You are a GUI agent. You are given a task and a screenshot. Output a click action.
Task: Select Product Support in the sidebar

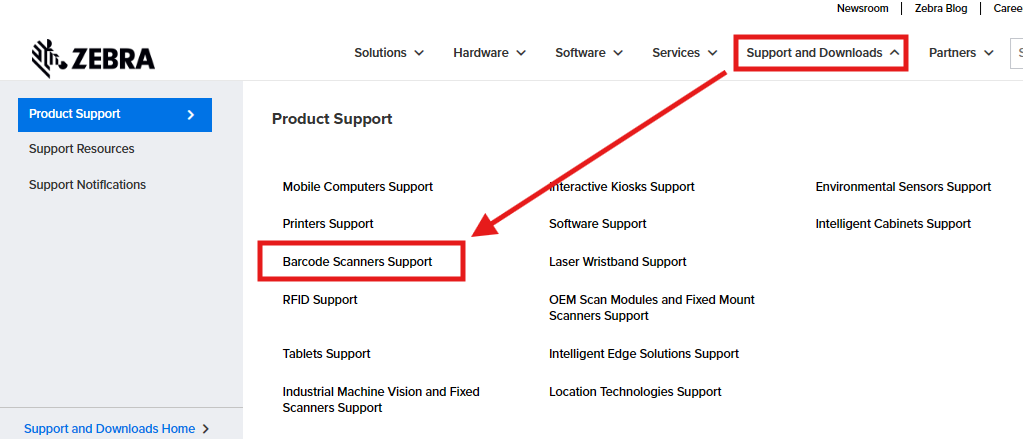click(114, 114)
